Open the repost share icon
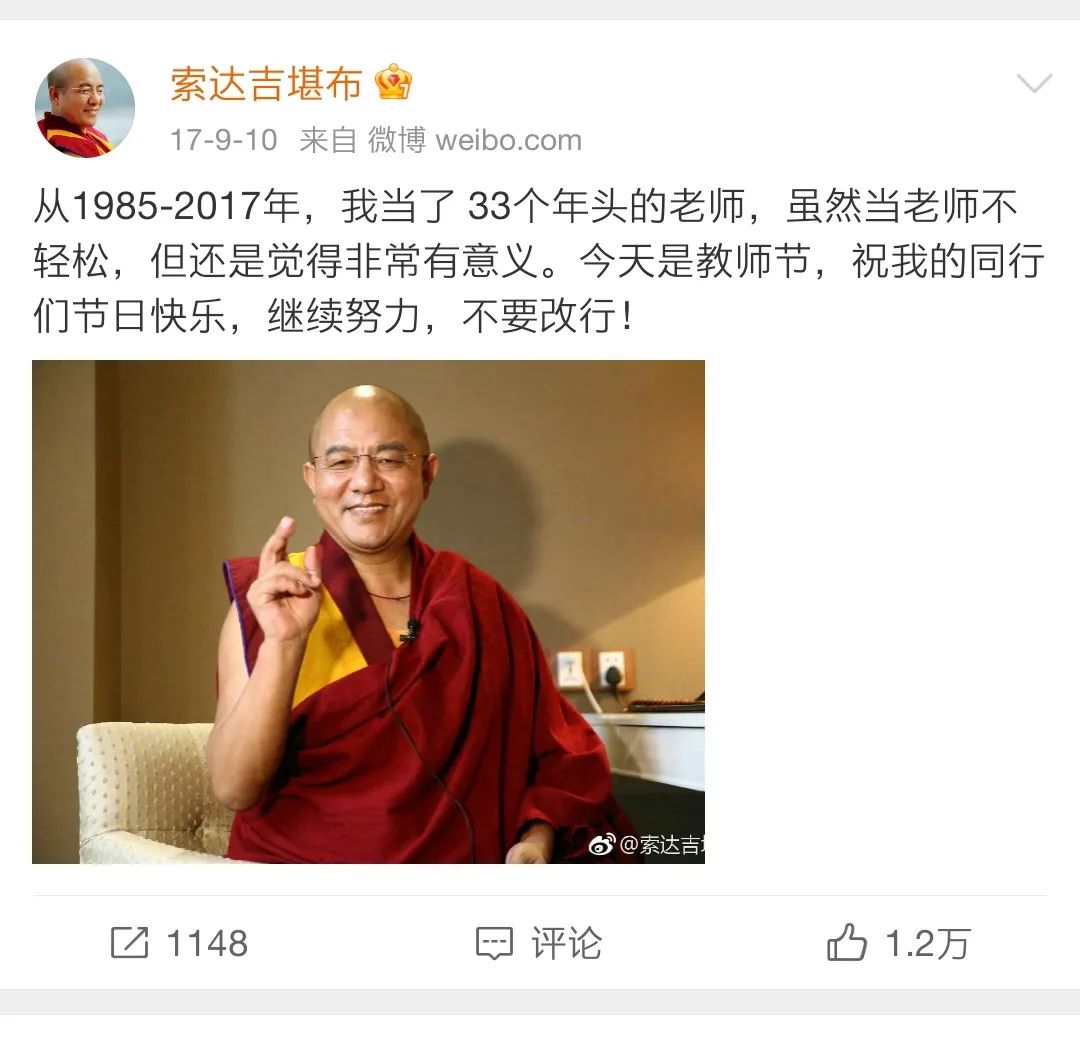This screenshot has height=1046, width=1080. click(x=129, y=943)
